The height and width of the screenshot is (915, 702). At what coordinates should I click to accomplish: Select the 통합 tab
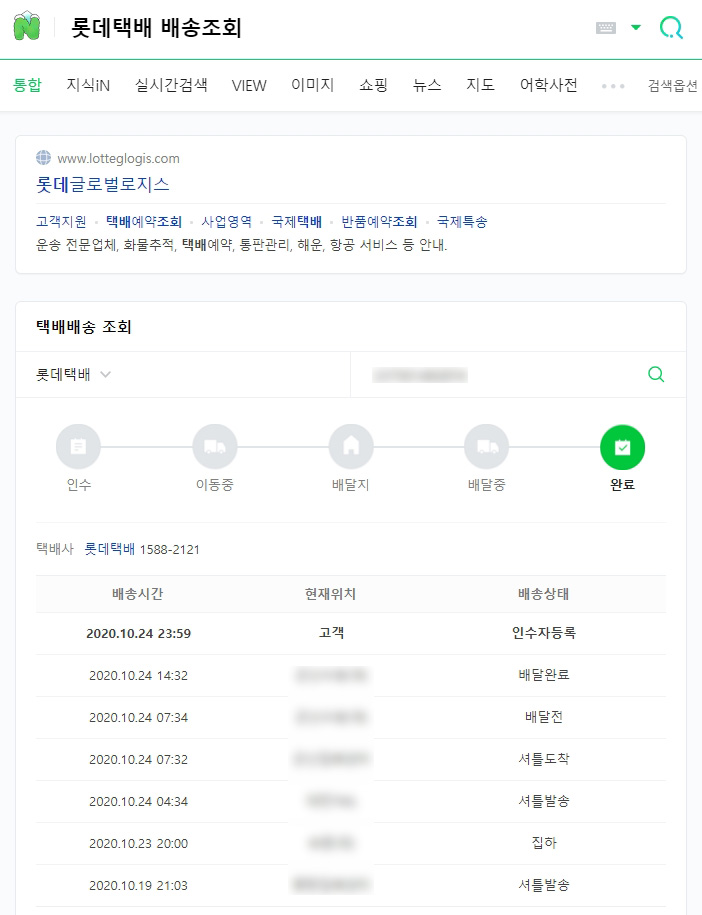[x=27, y=85]
